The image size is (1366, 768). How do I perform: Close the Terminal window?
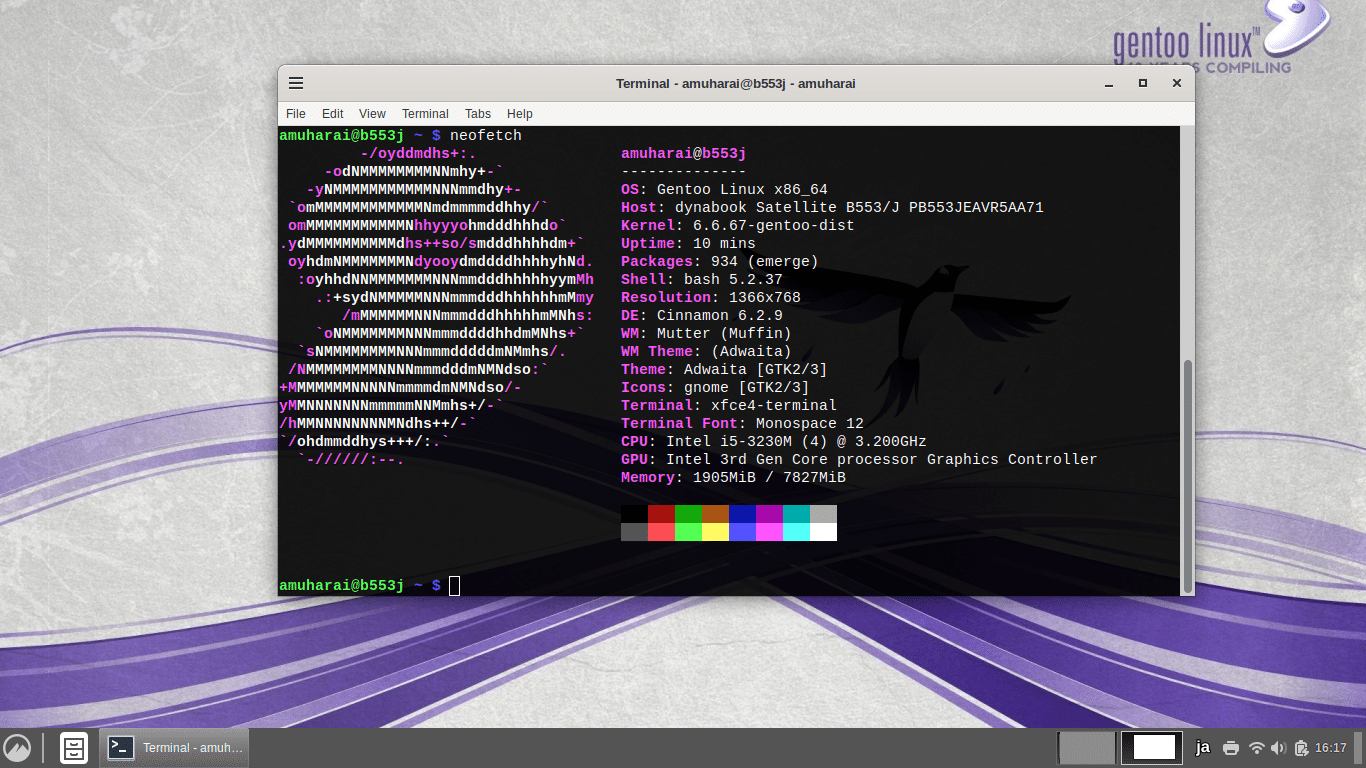click(x=1177, y=83)
